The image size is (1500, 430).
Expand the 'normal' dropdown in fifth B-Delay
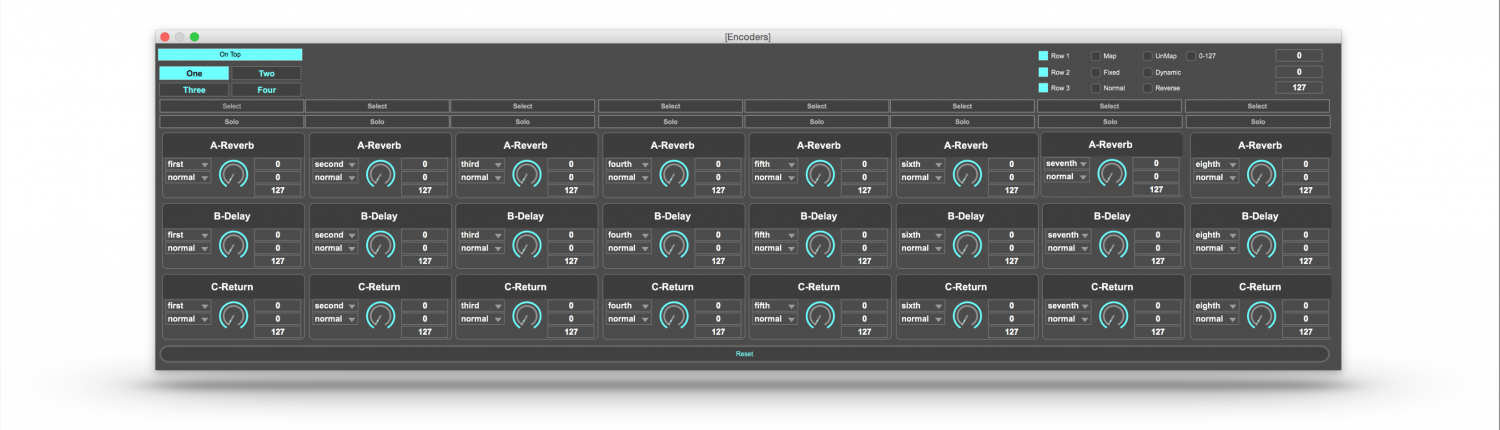(x=775, y=248)
